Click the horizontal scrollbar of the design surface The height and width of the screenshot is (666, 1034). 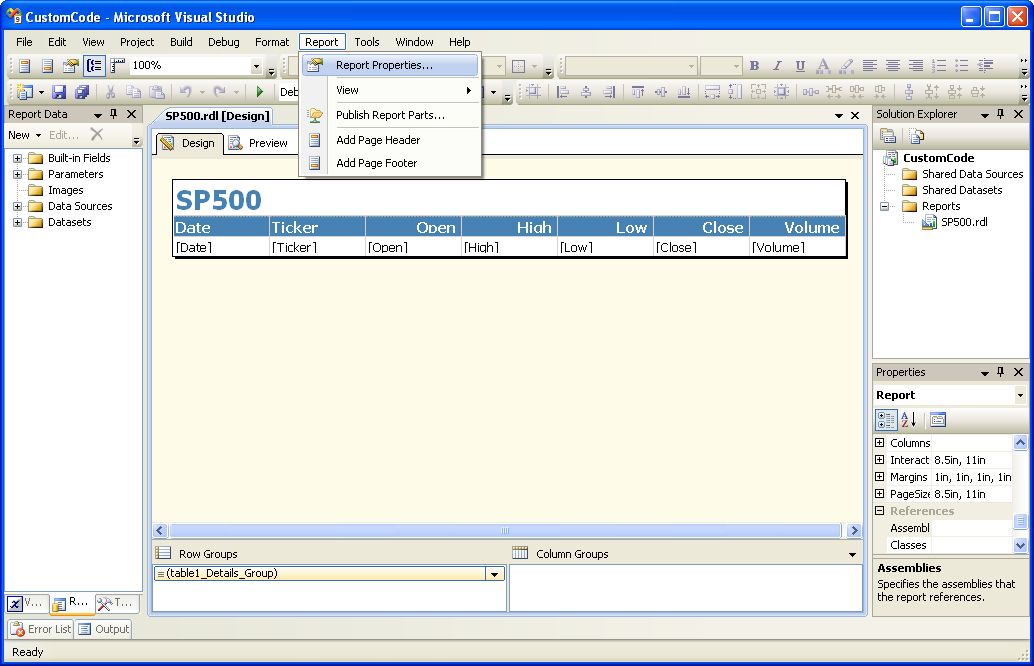pyautogui.click(x=505, y=531)
